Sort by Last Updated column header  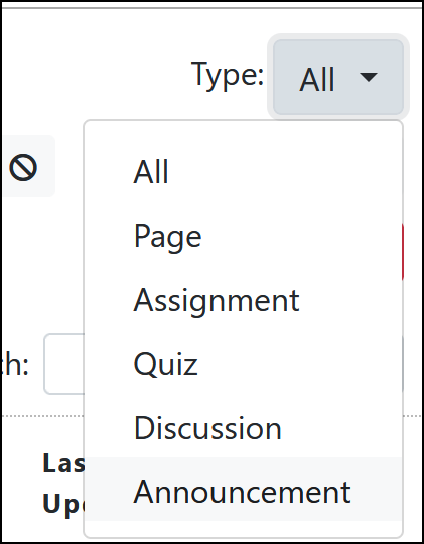pos(63,483)
